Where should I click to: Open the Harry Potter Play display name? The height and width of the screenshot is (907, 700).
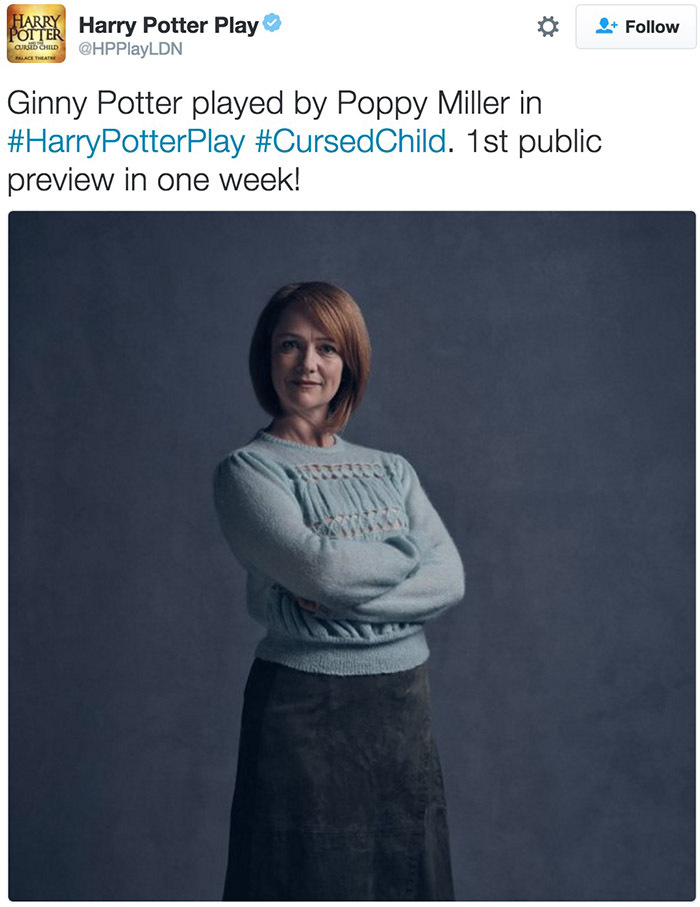168,25
